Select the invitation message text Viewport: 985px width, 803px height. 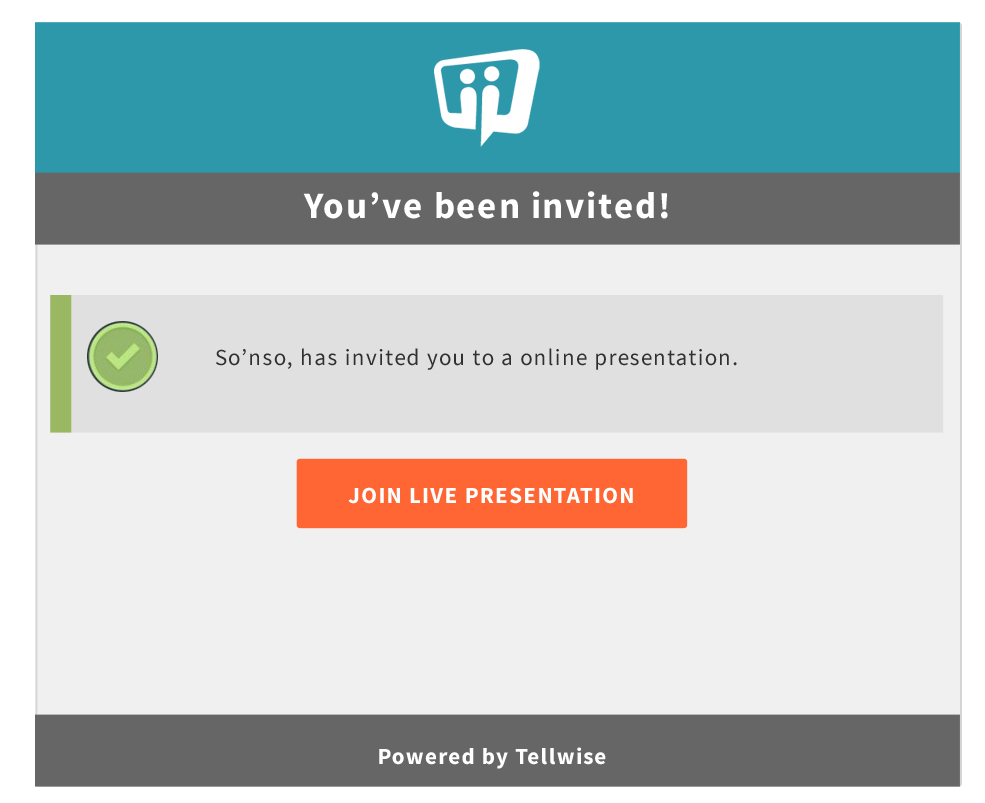tap(476, 358)
